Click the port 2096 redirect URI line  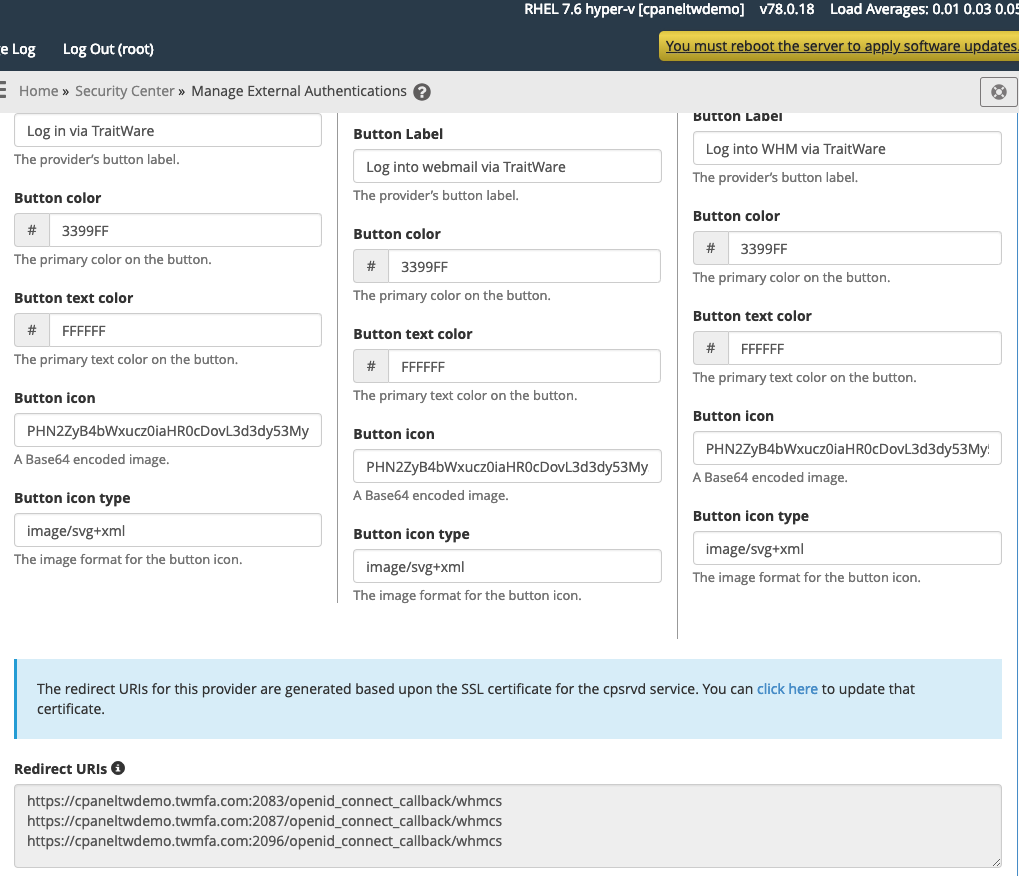point(264,841)
